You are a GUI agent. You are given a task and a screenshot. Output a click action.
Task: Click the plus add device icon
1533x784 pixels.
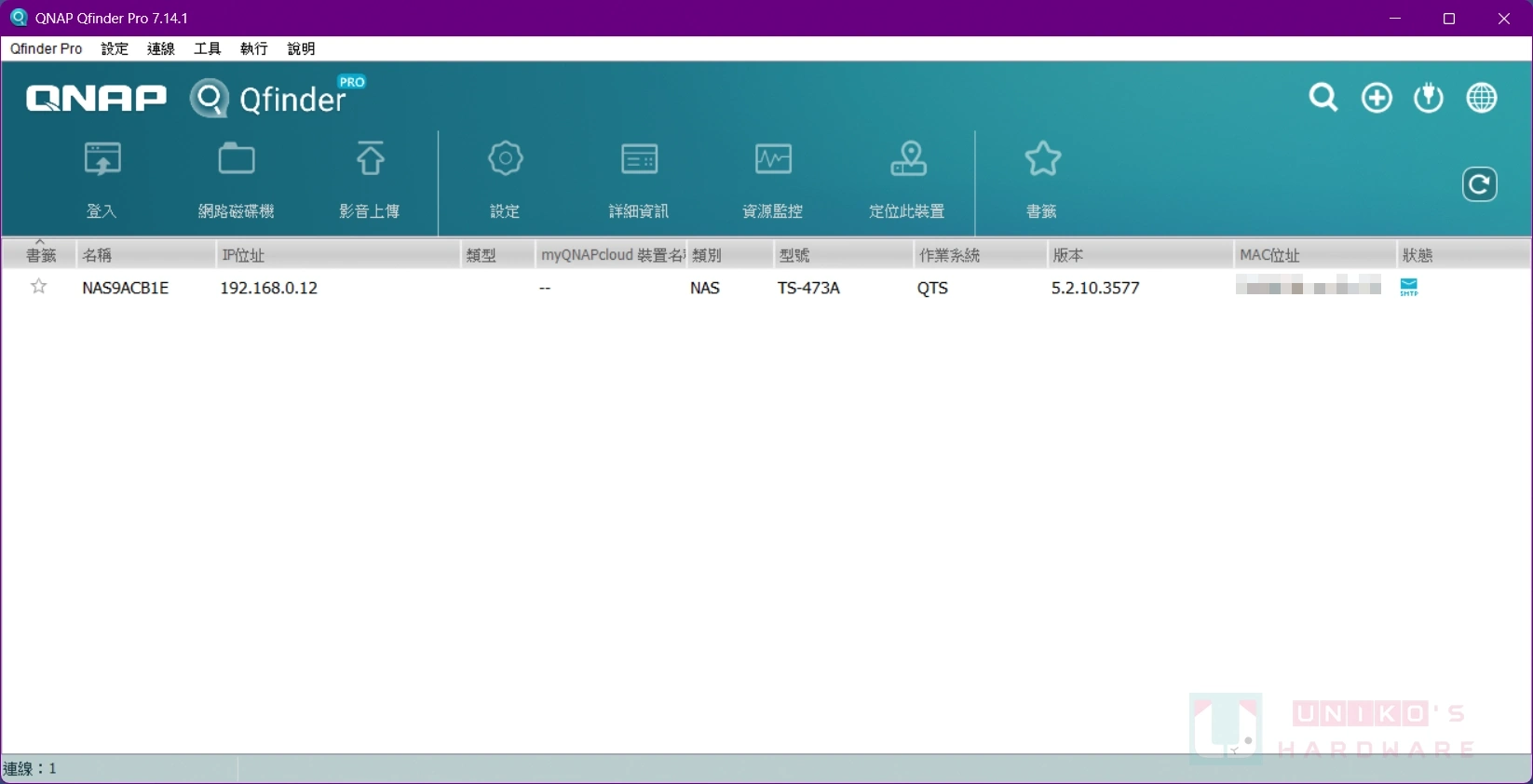(1377, 98)
